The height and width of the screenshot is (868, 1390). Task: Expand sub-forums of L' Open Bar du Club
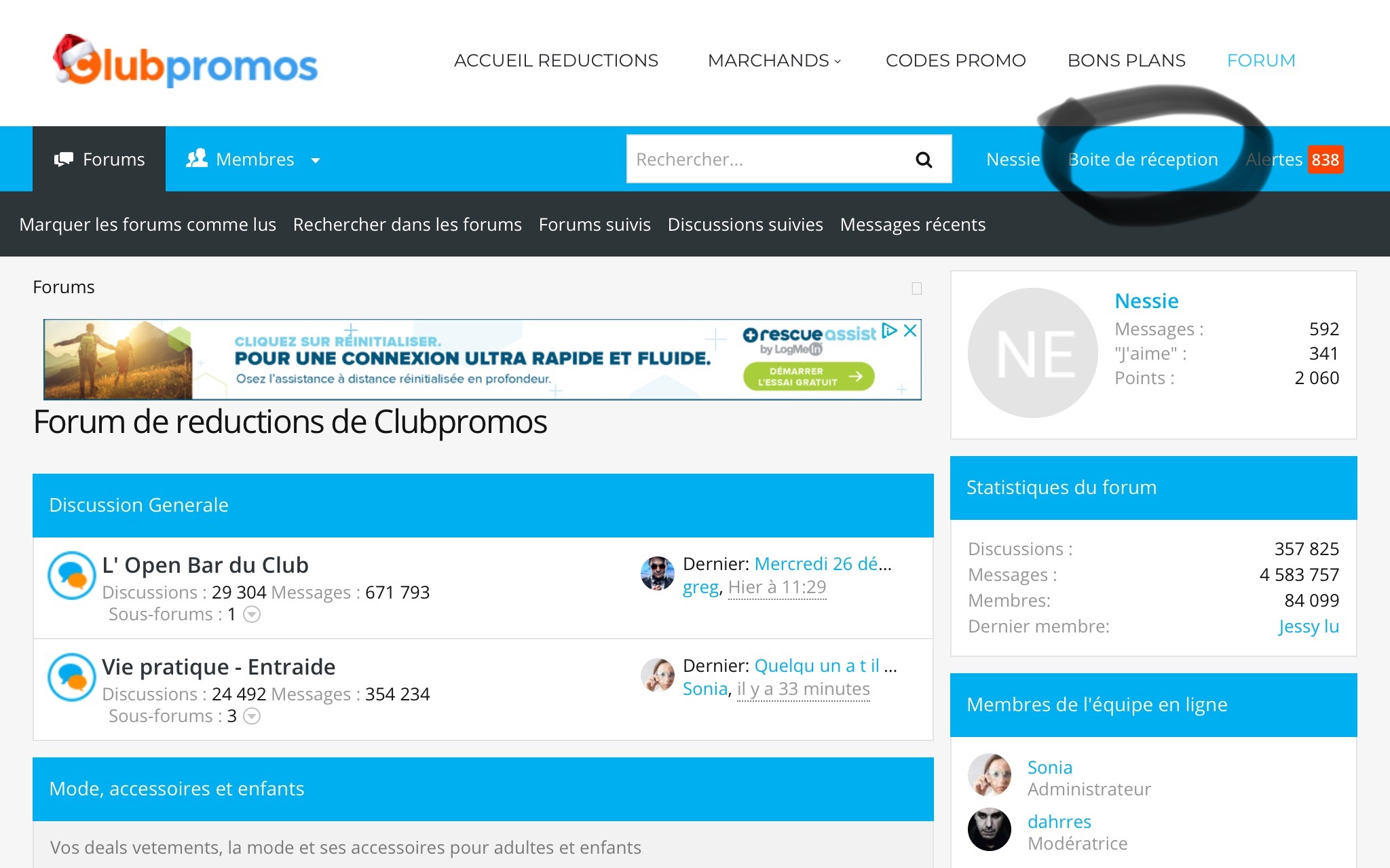252,615
